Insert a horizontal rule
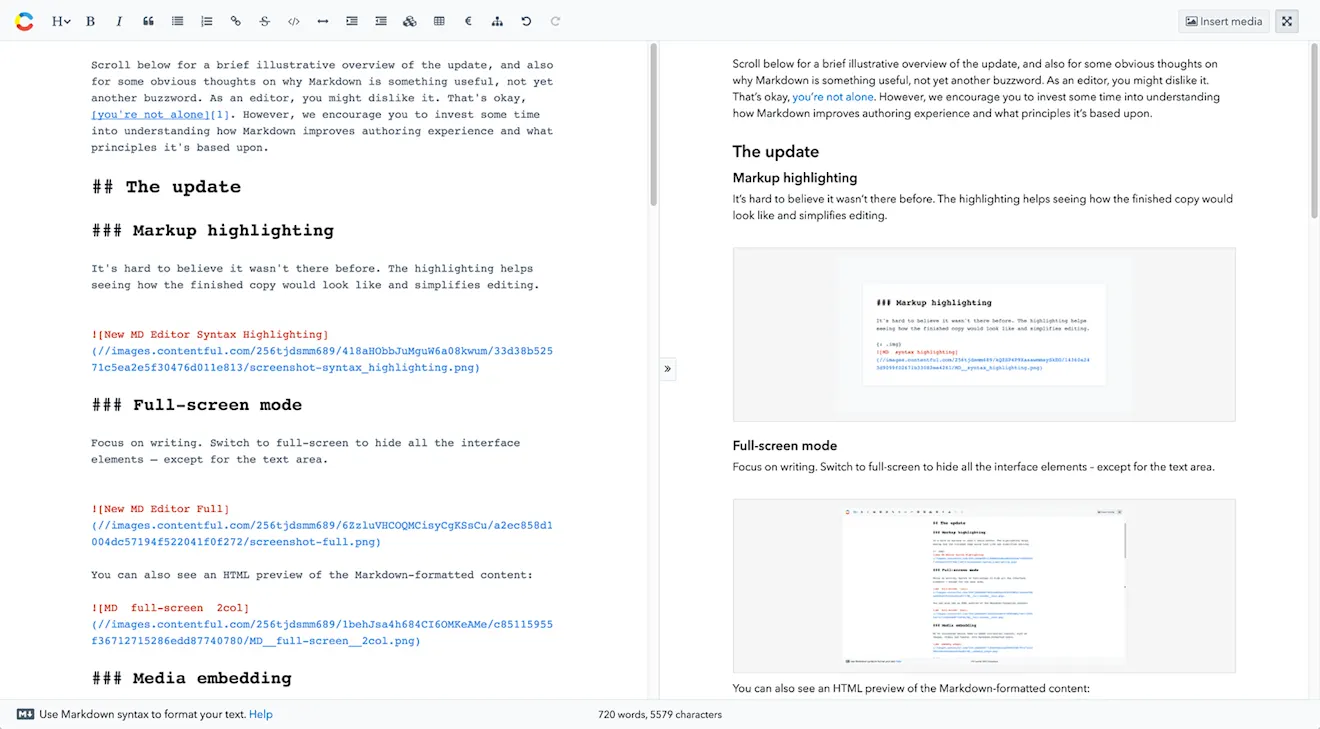Screen dimensions: 1320x729 (x=322, y=21)
